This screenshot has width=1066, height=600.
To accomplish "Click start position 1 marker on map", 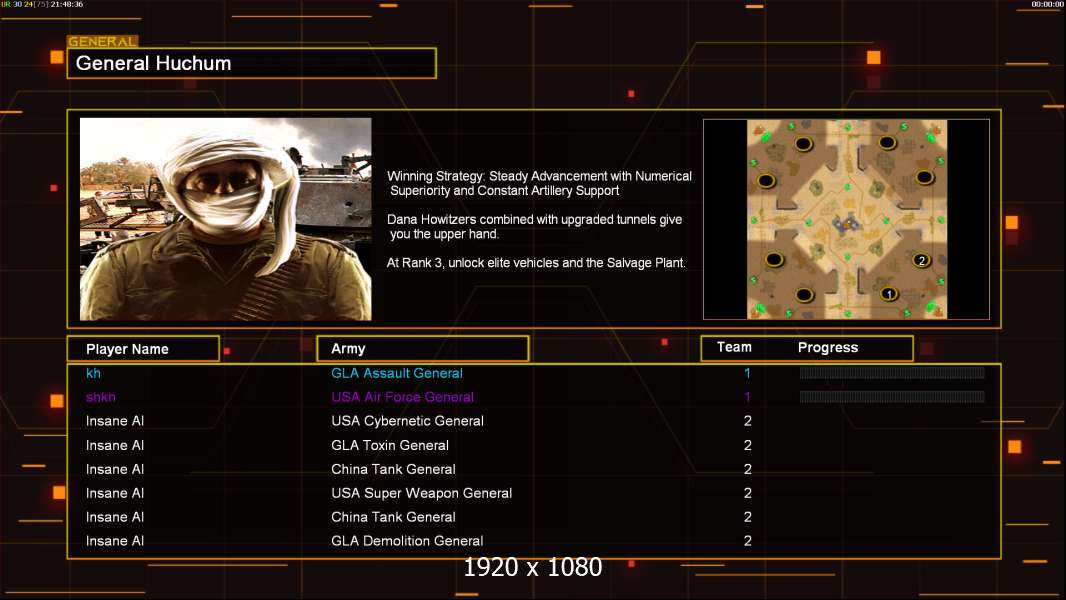I will click(x=889, y=294).
